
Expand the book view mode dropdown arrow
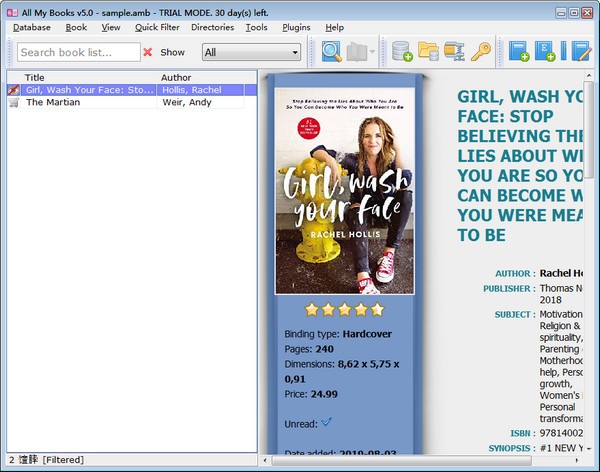(x=372, y=52)
